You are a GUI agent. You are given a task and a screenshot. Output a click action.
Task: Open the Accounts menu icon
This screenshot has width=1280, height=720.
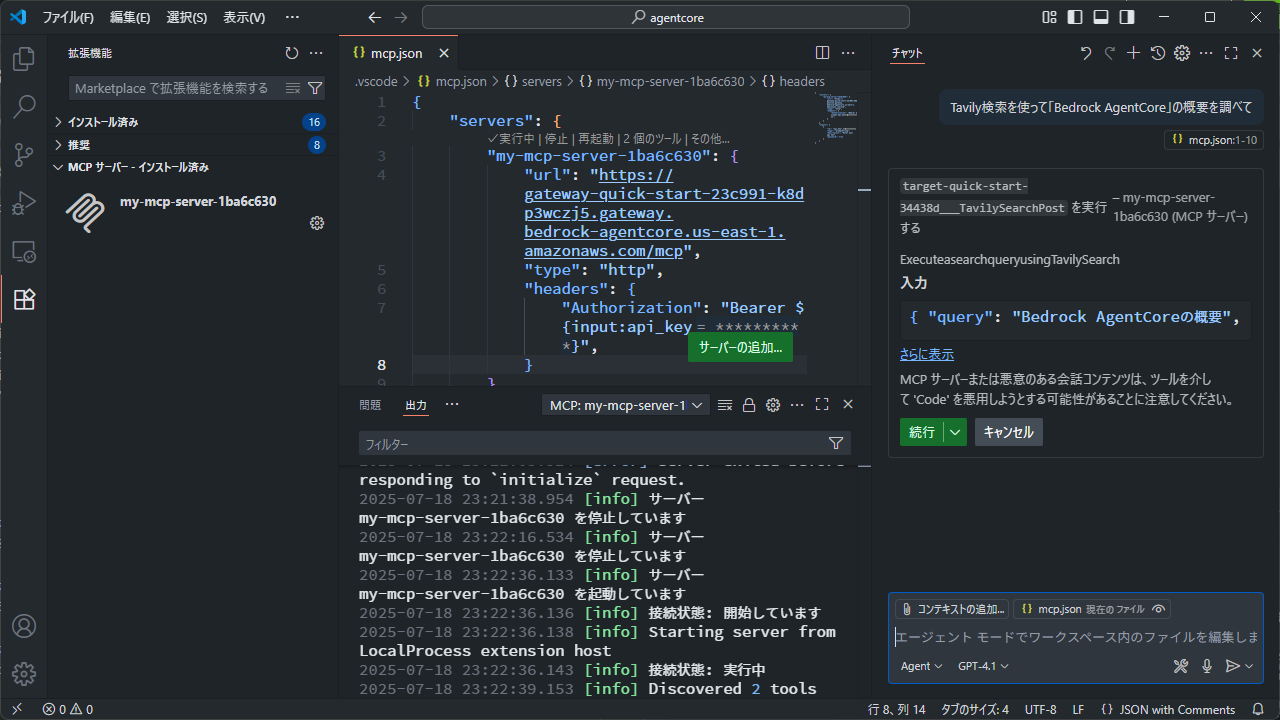pyautogui.click(x=24, y=626)
